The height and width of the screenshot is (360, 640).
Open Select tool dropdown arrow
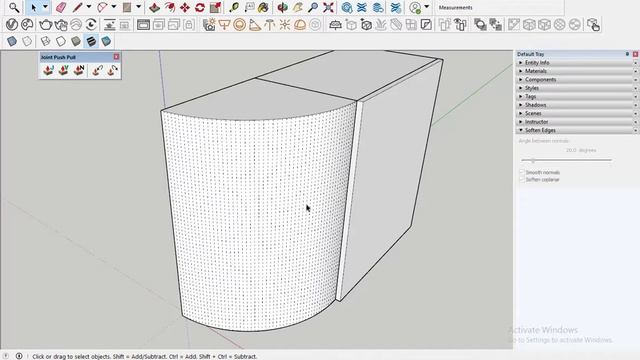point(45,7)
